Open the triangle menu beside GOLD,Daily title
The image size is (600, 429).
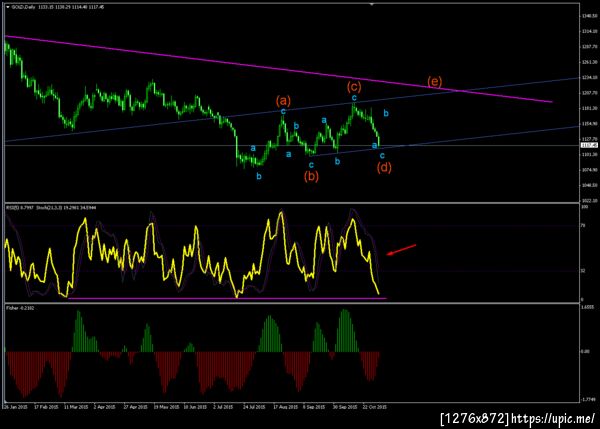point(8,7)
